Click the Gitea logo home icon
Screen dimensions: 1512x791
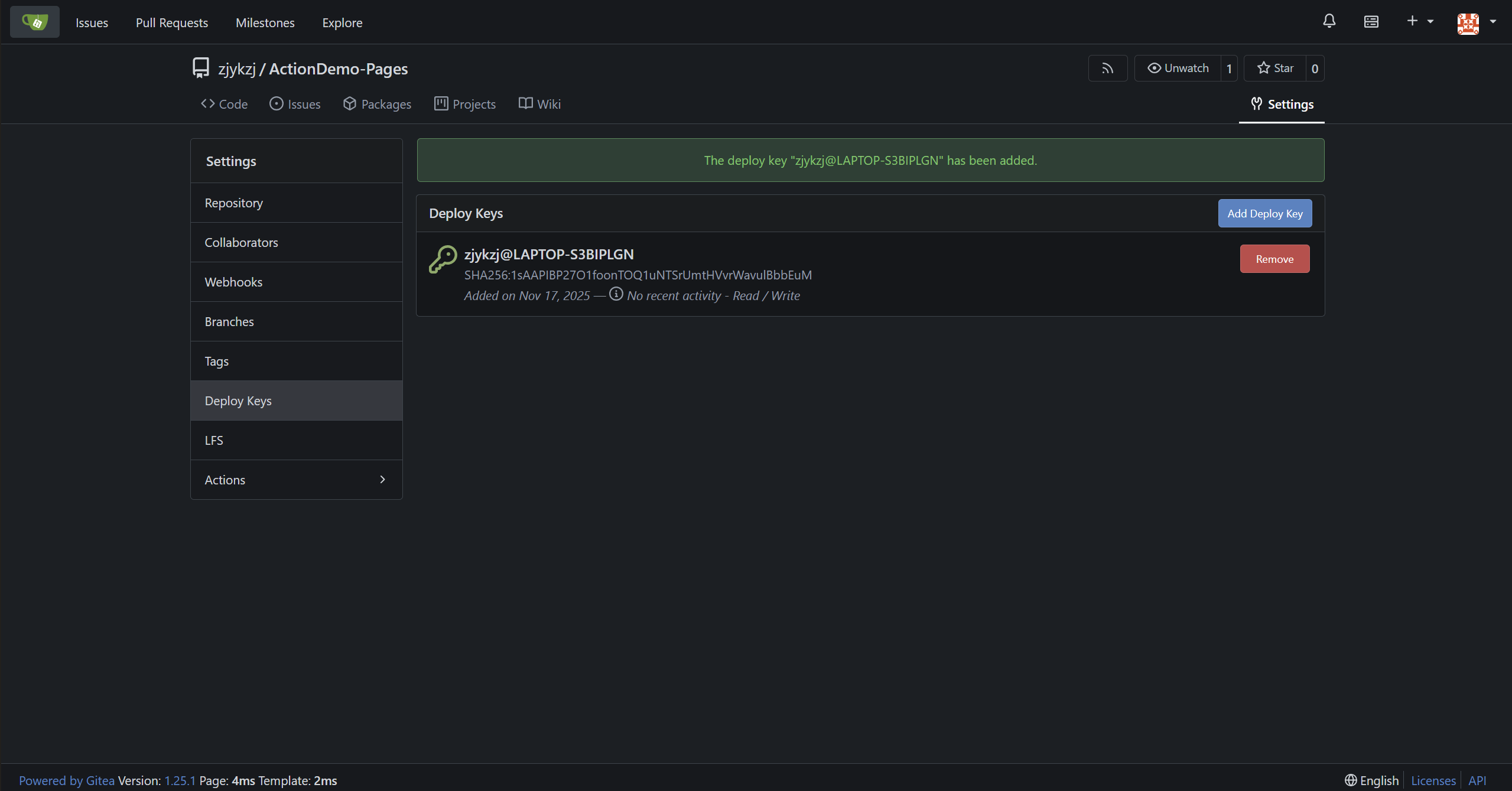coord(34,22)
